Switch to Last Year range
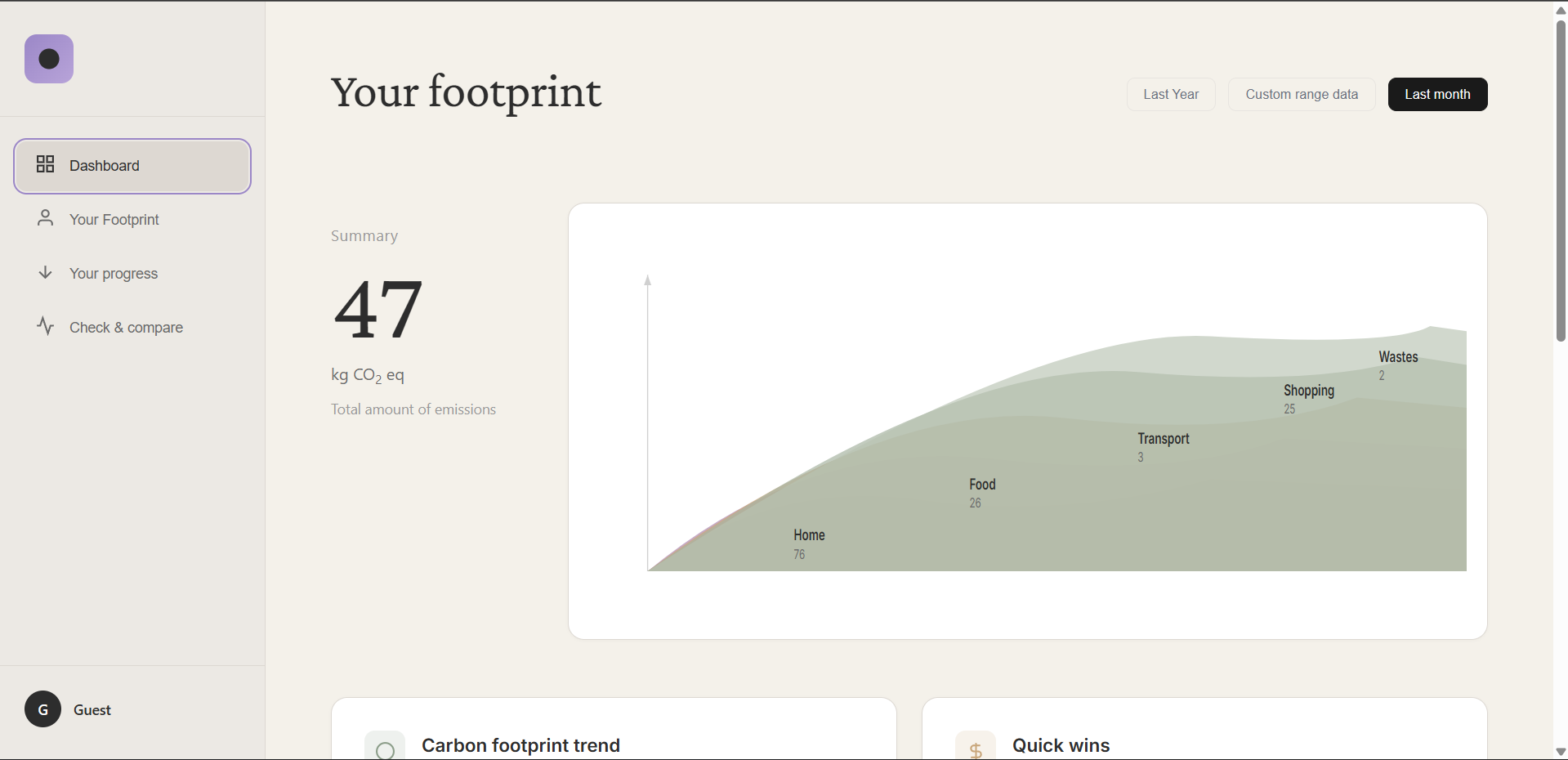Screen dimensions: 1568x760 [x=1171, y=95]
